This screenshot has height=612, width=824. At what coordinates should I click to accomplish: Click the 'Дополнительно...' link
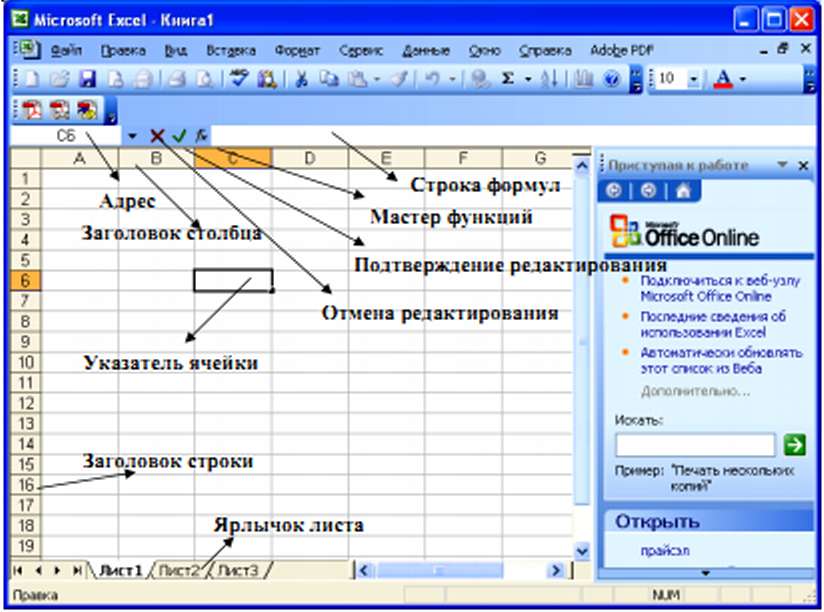(696, 391)
